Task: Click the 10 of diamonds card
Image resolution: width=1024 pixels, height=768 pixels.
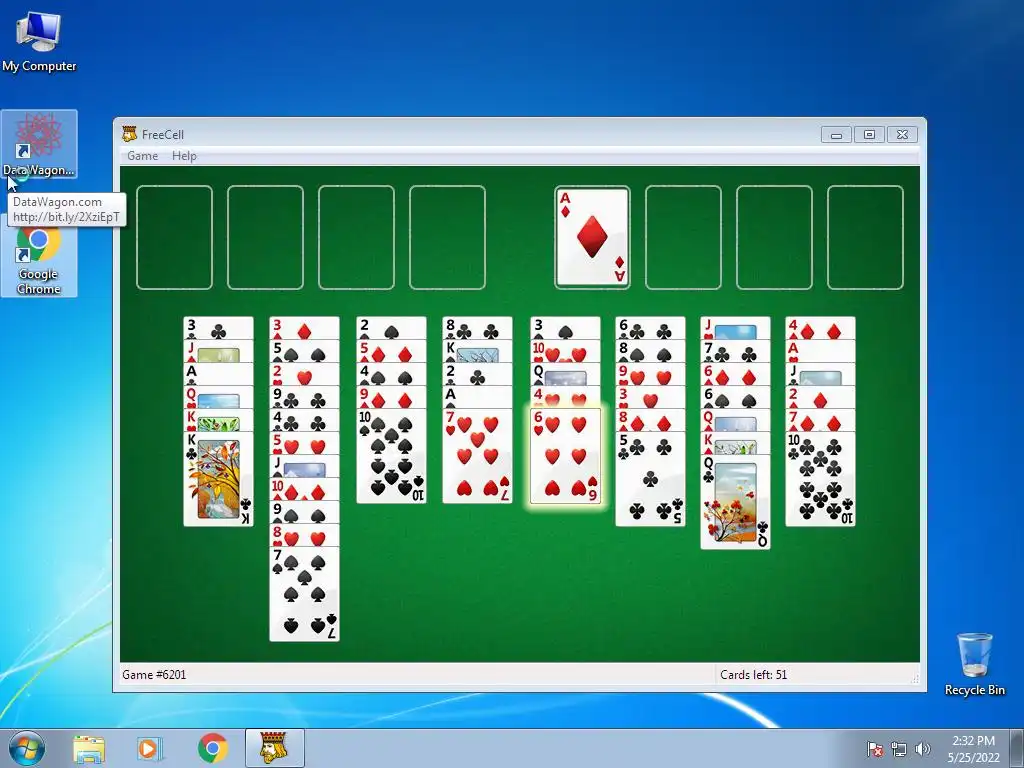Action: point(304,488)
